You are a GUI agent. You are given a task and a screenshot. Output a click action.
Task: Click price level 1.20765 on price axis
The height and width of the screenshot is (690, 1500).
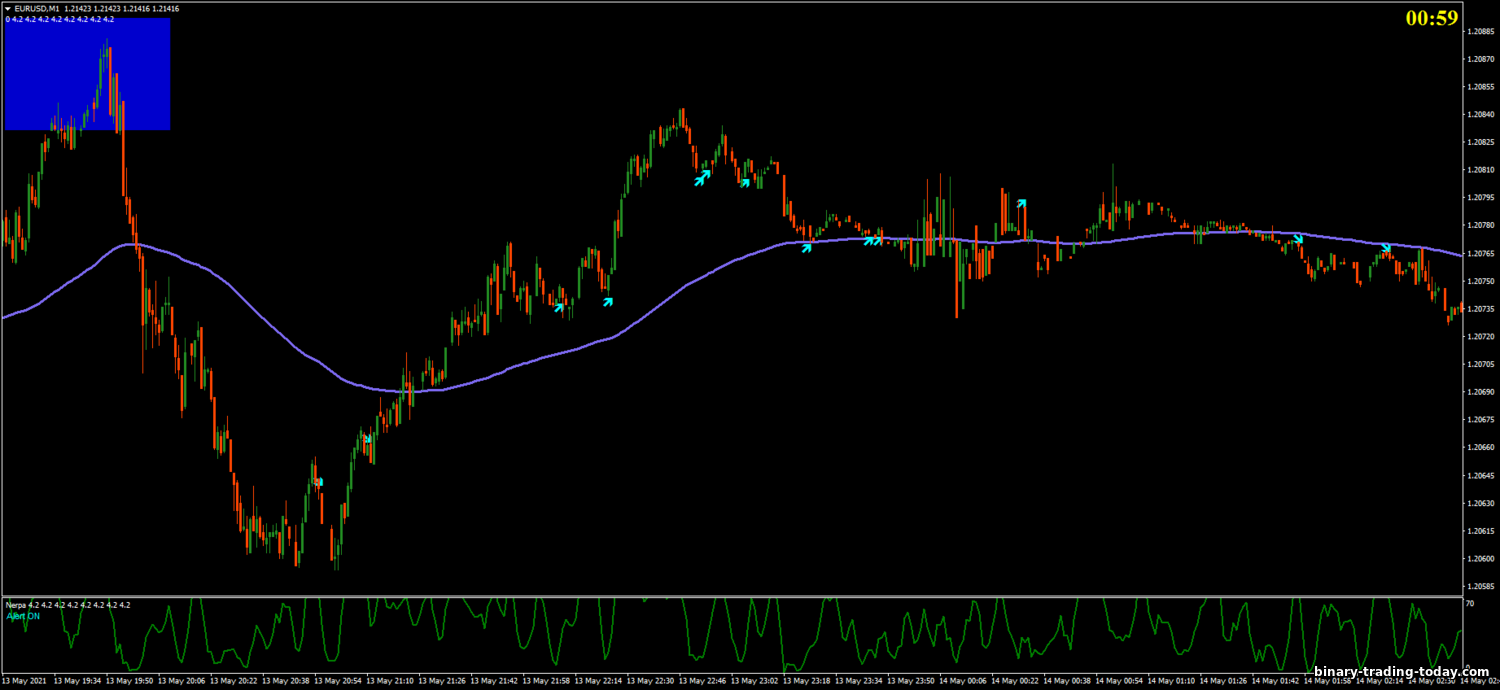[x=1479, y=253]
